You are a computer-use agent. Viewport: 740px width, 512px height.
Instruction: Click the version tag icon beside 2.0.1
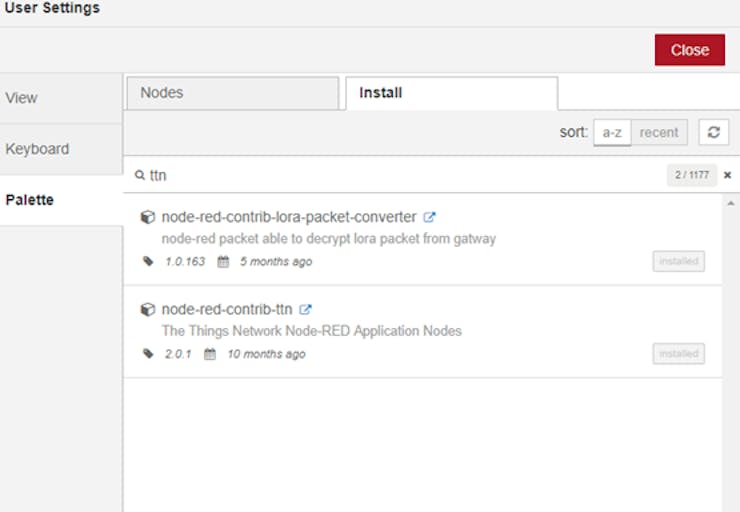click(148, 354)
